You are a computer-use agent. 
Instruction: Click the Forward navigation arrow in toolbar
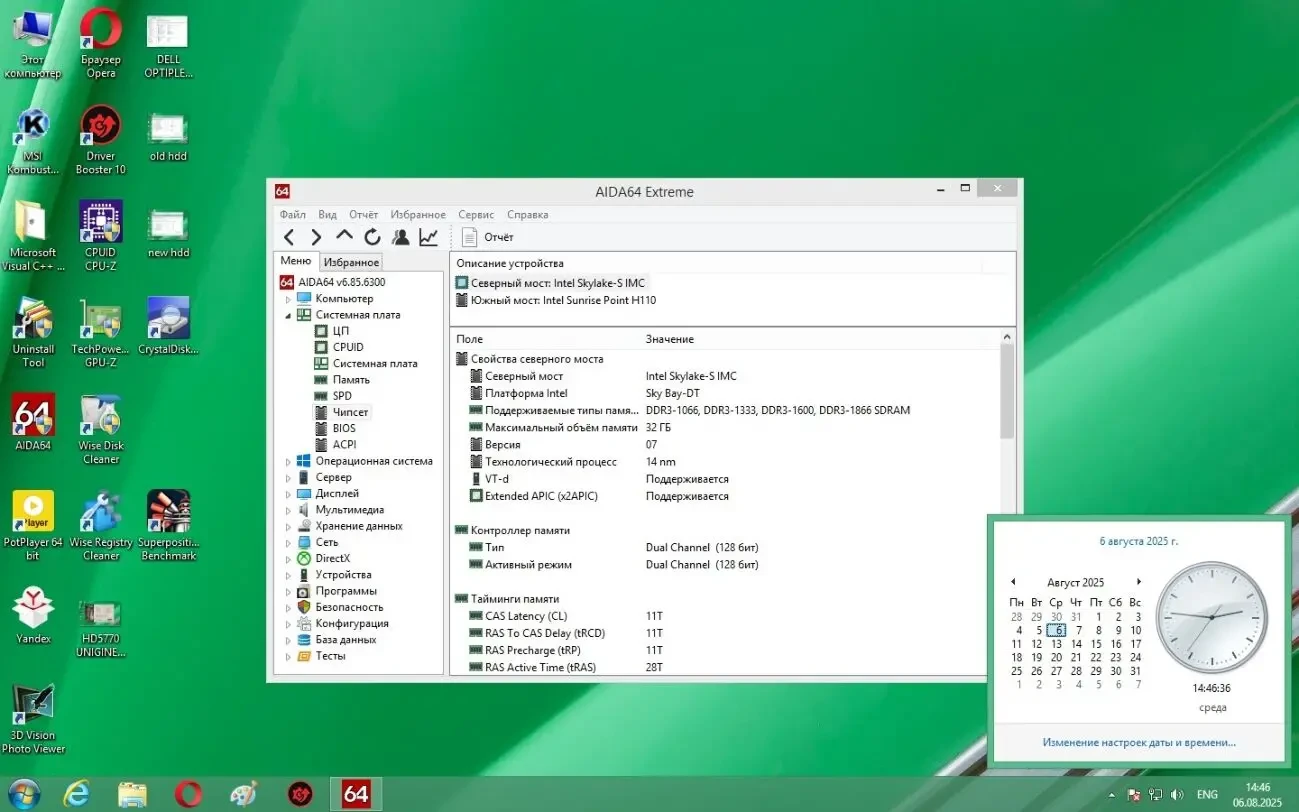click(316, 237)
